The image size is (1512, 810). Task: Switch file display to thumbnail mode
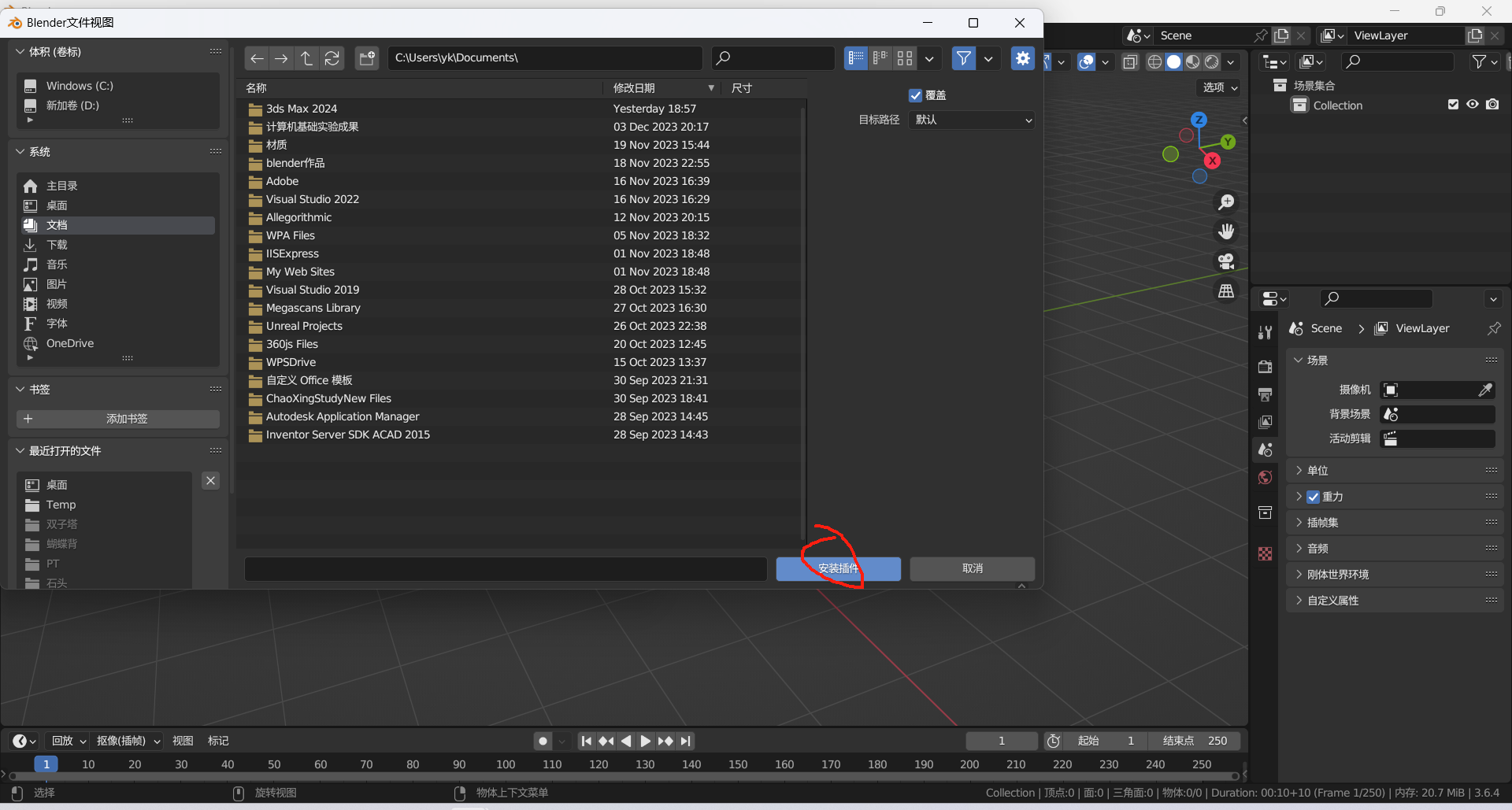904,57
